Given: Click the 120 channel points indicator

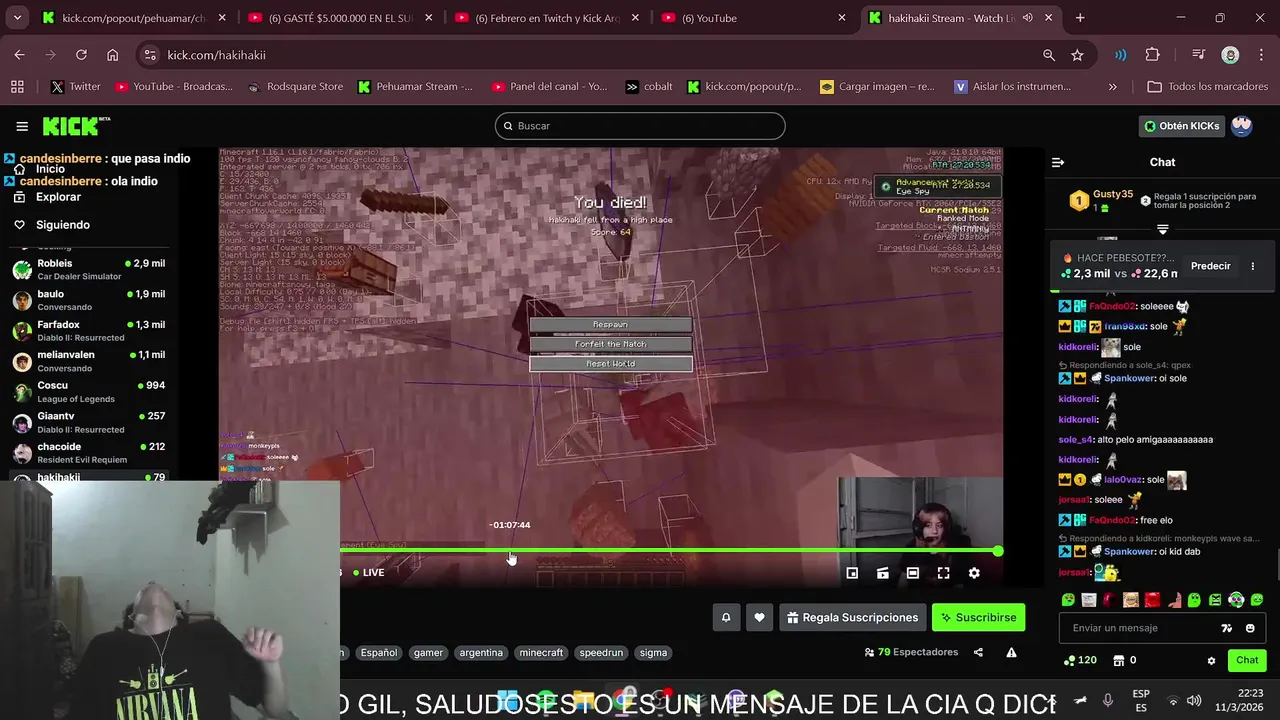Looking at the screenshot, I should [1080, 660].
